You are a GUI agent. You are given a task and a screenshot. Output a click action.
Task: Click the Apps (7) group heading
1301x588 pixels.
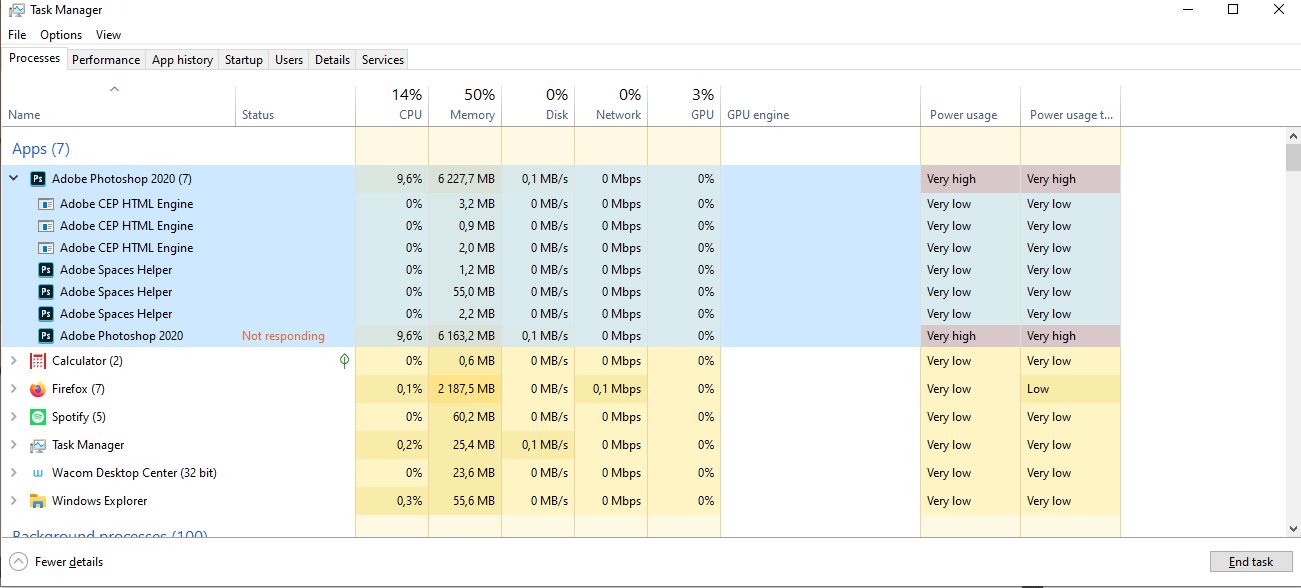pos(41,149)
